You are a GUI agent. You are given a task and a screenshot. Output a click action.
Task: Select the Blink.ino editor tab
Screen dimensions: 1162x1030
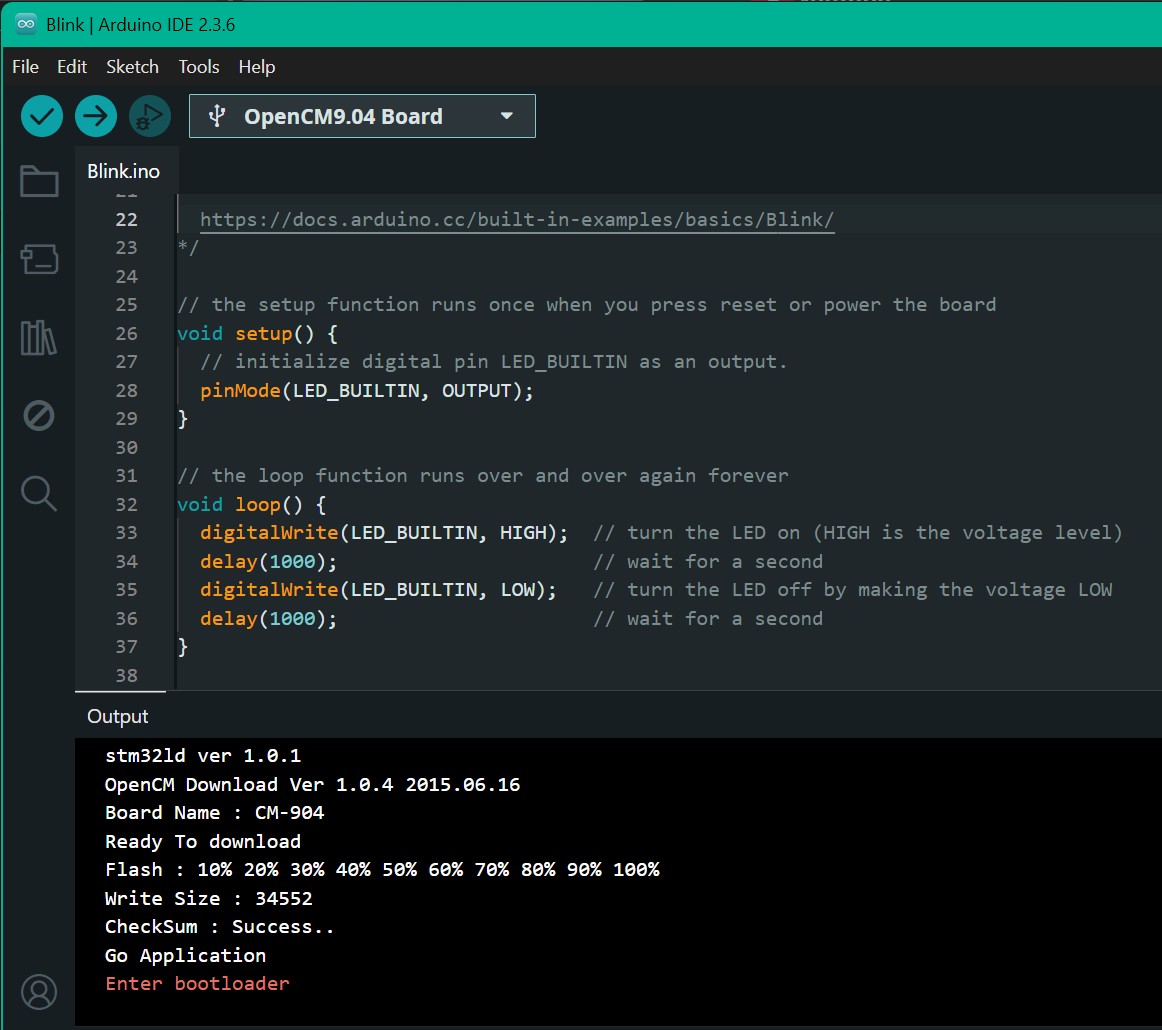124,171
